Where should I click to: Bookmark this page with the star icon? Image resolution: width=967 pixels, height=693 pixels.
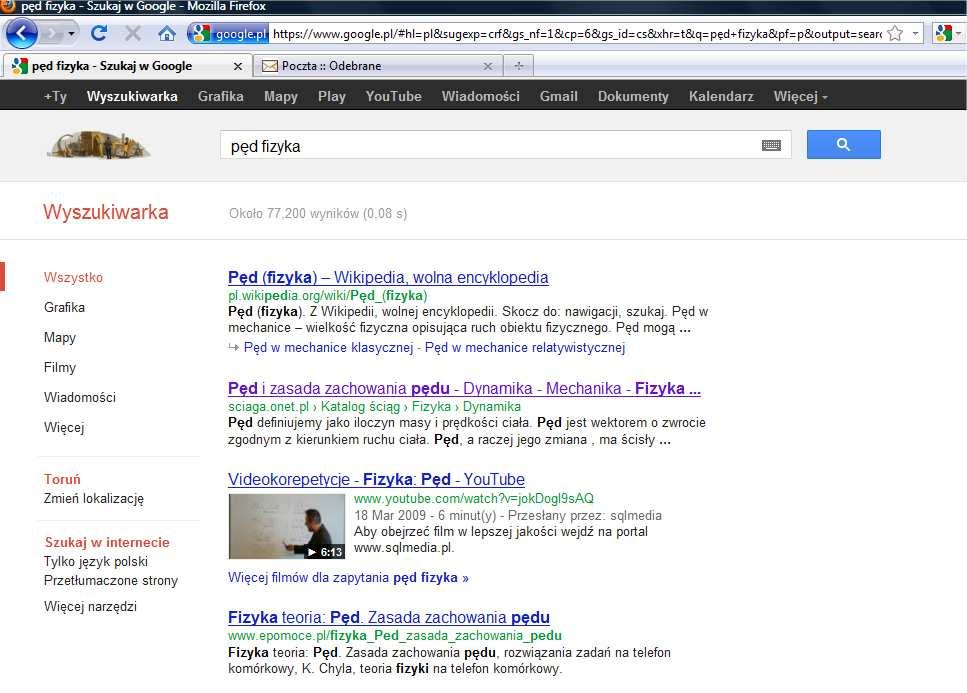895,33
